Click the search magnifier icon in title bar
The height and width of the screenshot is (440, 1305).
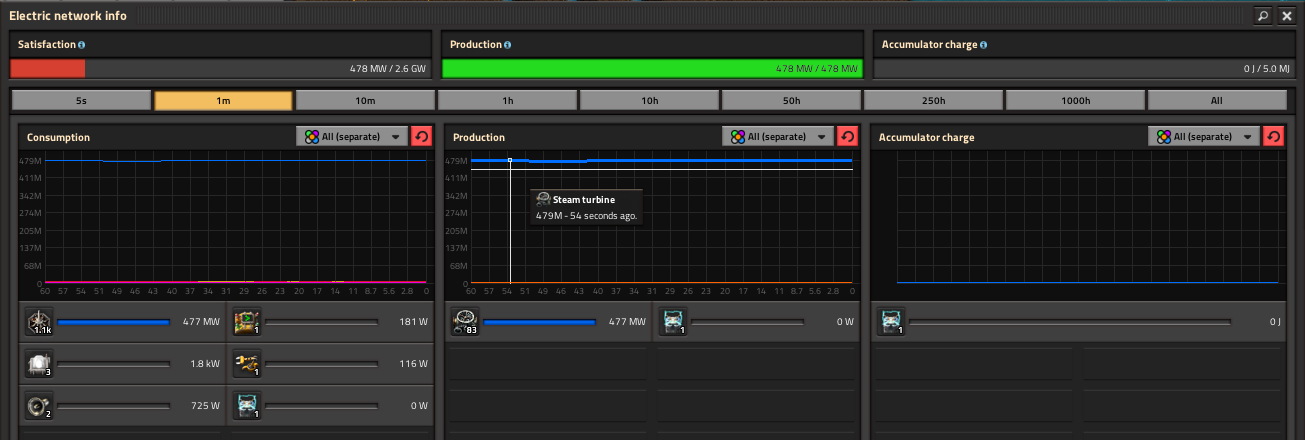click(x=1263, y=16)
